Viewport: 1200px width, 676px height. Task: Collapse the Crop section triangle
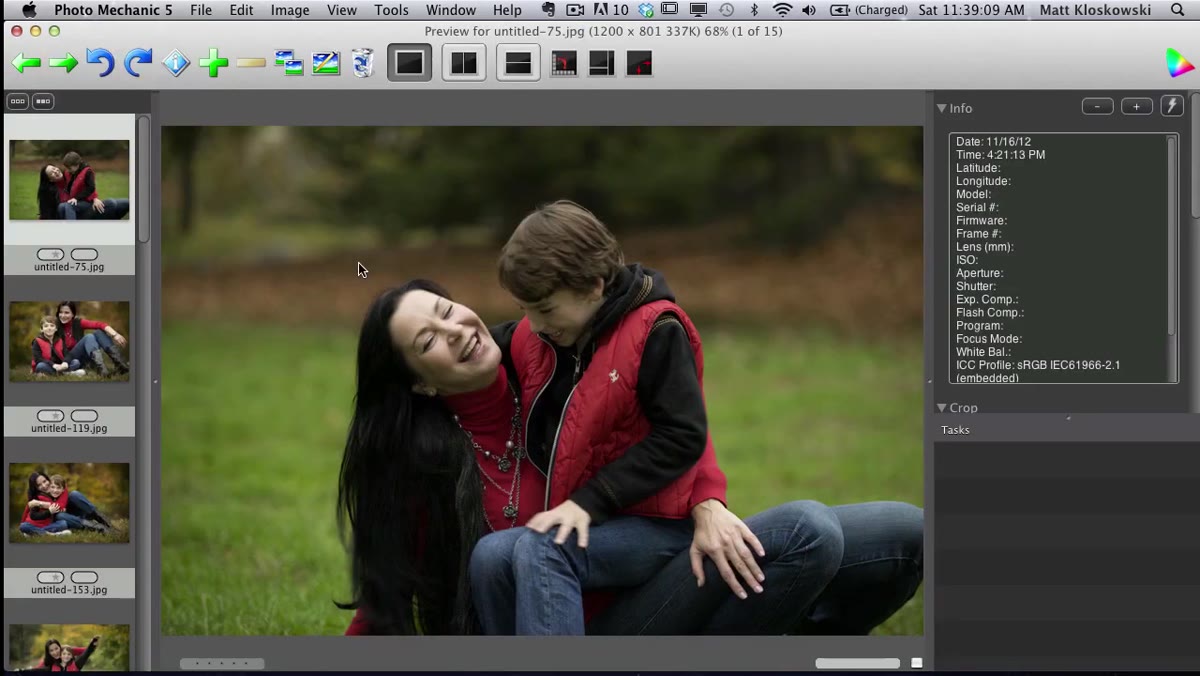click(942, 408)
